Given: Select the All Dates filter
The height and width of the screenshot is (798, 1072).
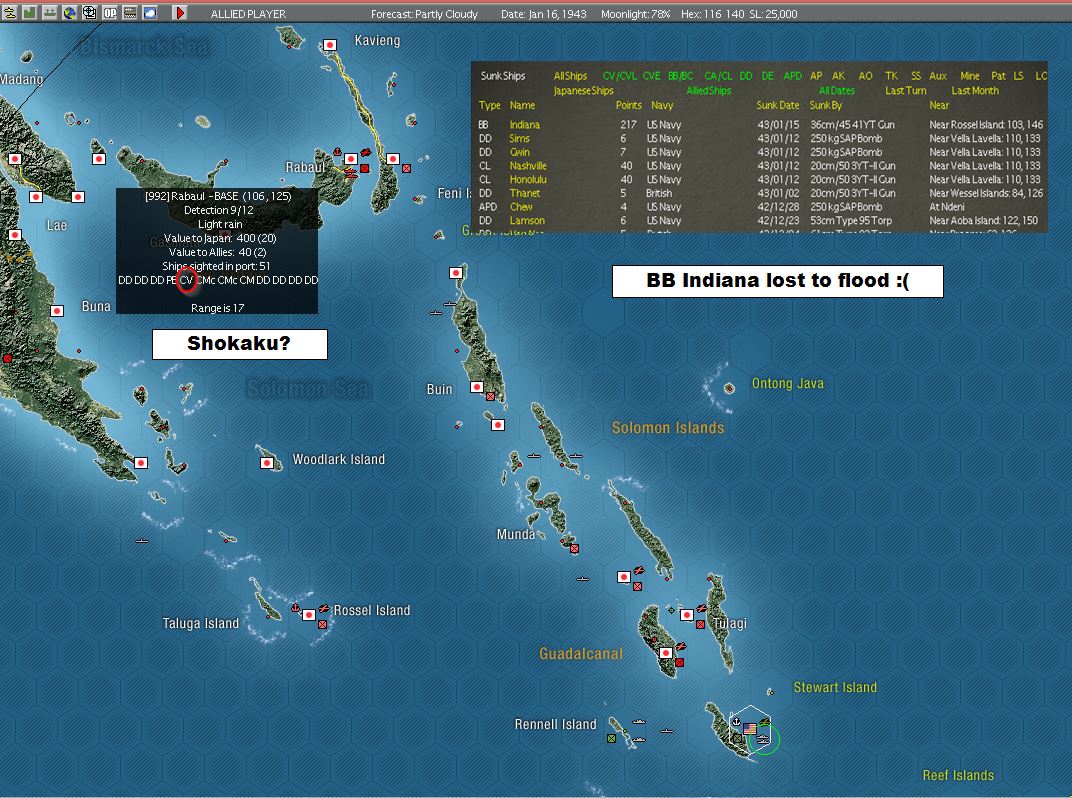Looking at the screenshot, I should (837, 90).
